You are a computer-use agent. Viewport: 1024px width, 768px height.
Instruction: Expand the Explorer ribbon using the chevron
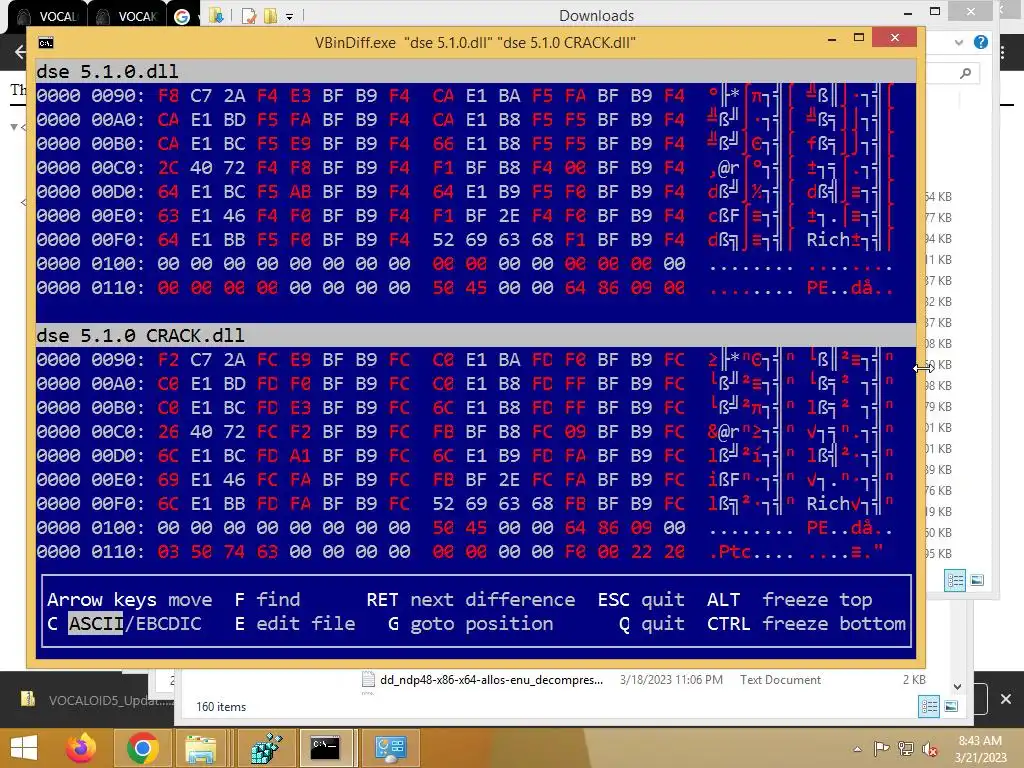(x=959, y=42)
